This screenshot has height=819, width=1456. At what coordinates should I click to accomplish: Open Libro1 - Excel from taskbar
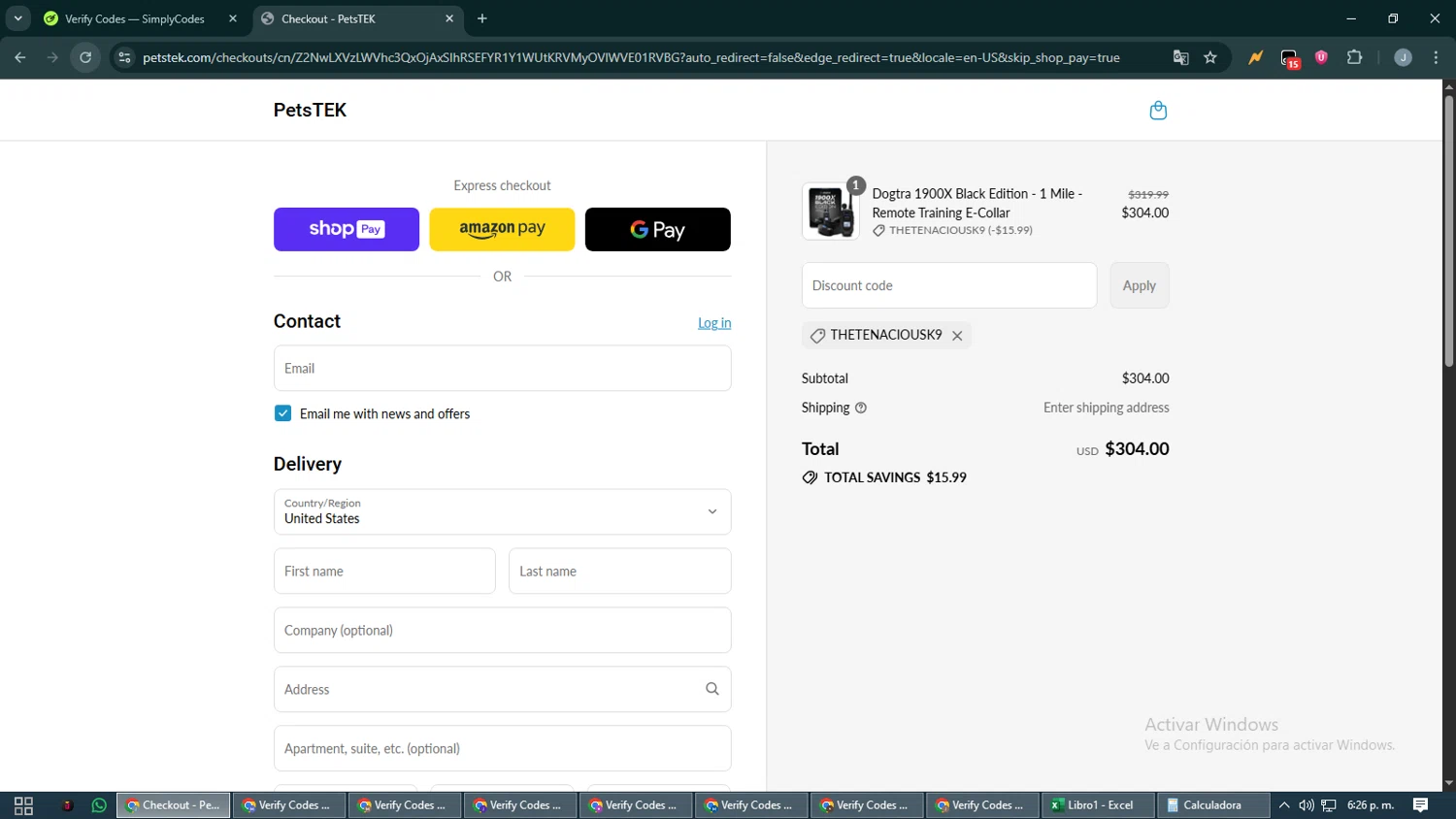point(1099,805)
